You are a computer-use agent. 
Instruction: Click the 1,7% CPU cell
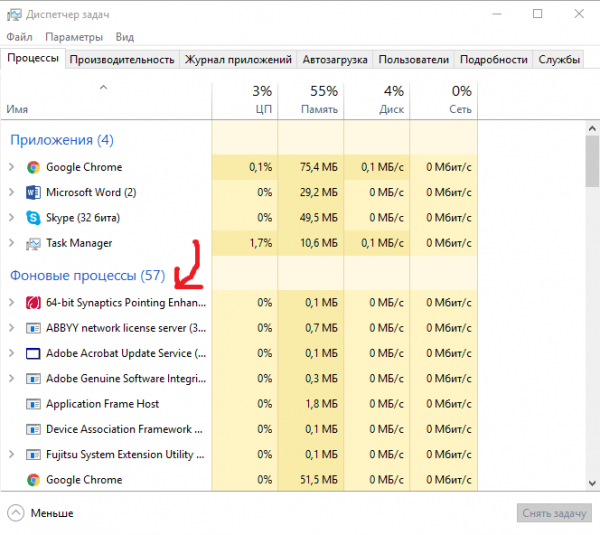click(x=245, y=243)
